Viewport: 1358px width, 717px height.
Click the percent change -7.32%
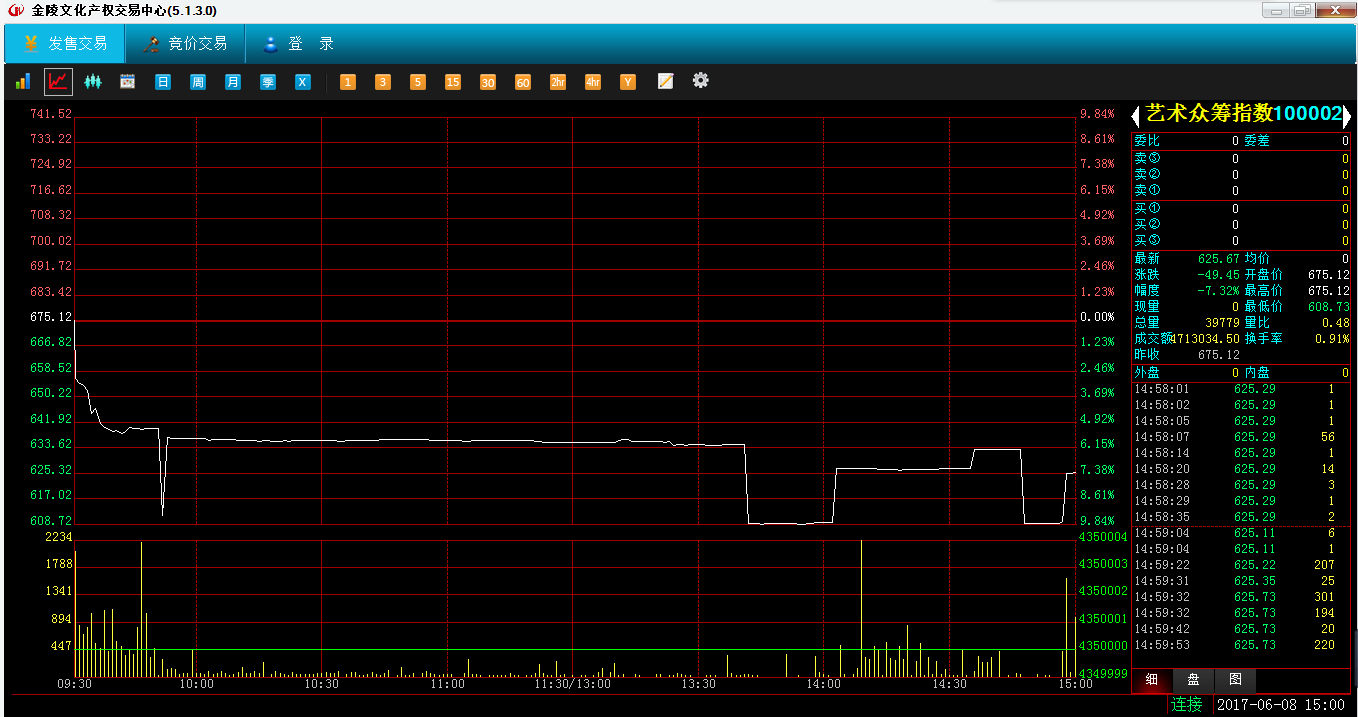pos(1218,290)
